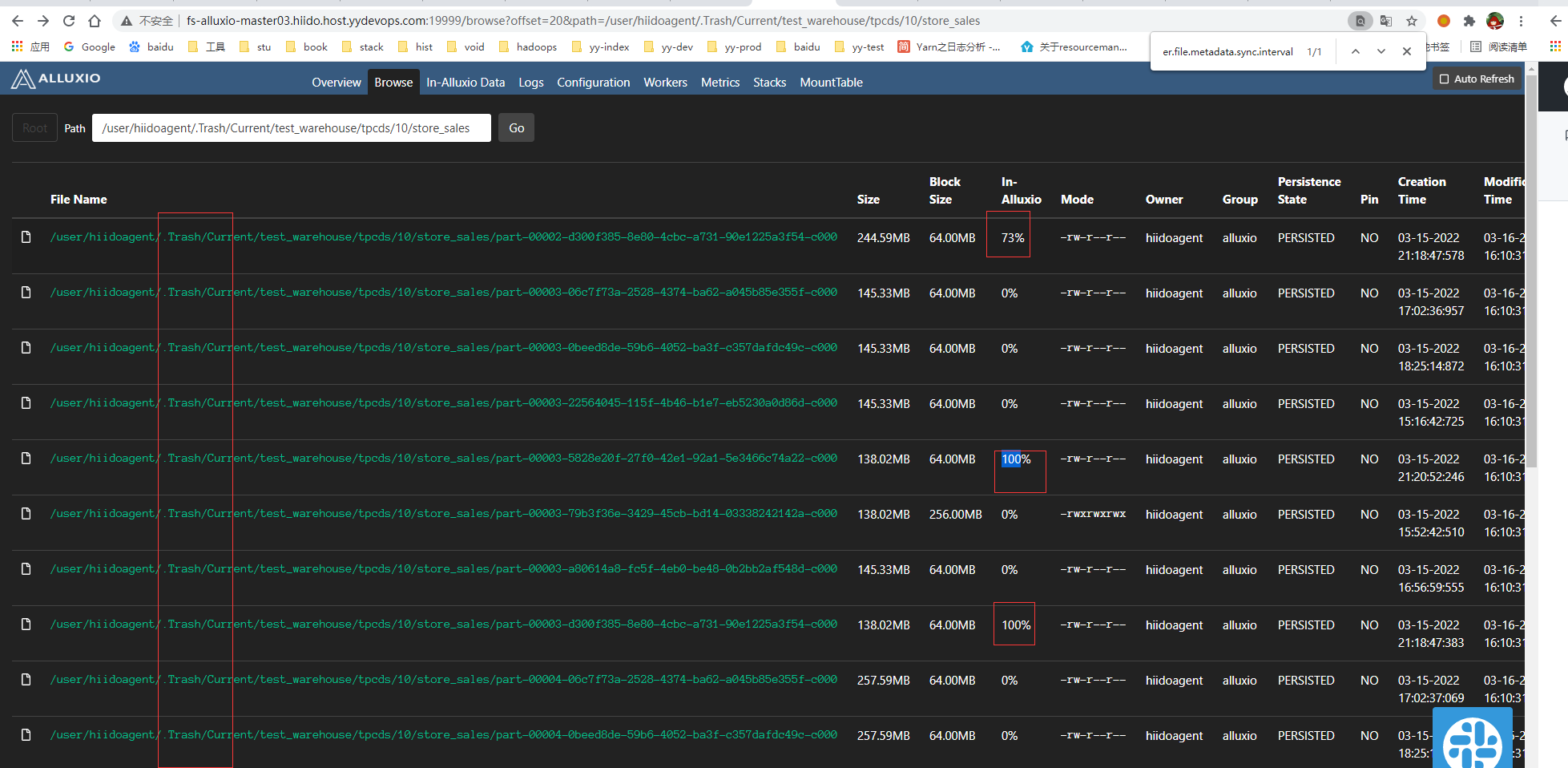Click previous match arrow in find bar
1568x768 pixels.
1356,51
